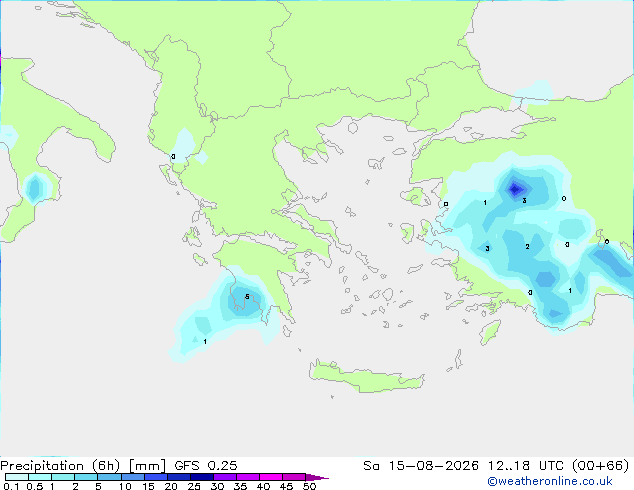Click the 25–30 mm navy legend swatch

[x=201, y=477]
